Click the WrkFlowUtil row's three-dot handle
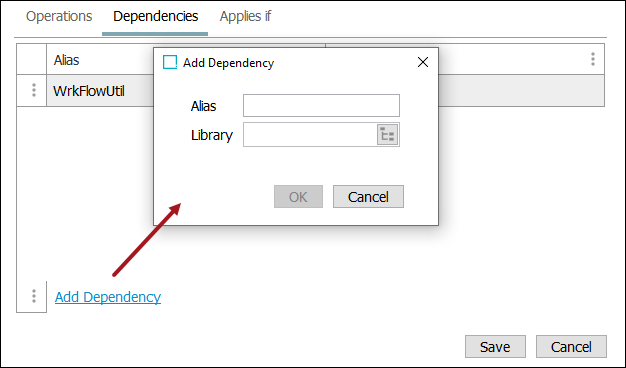 coord(34,90)
